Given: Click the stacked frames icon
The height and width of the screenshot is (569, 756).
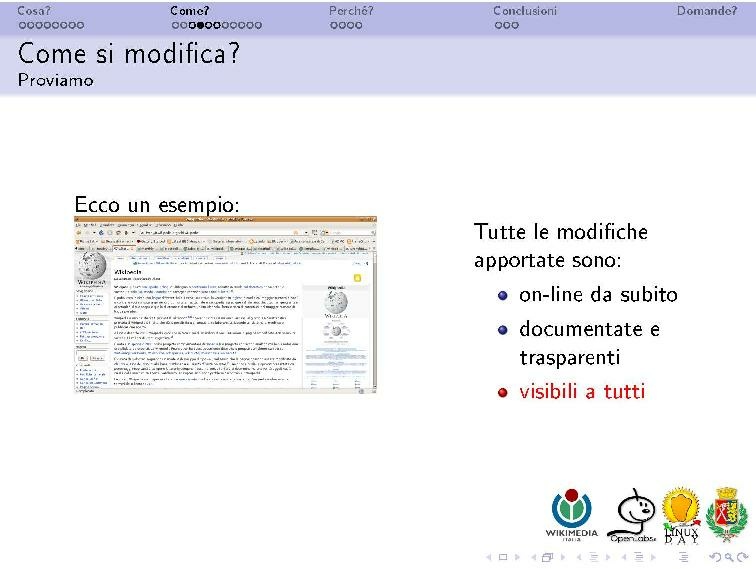Looking at the screenshot, I should pos(547,557).
